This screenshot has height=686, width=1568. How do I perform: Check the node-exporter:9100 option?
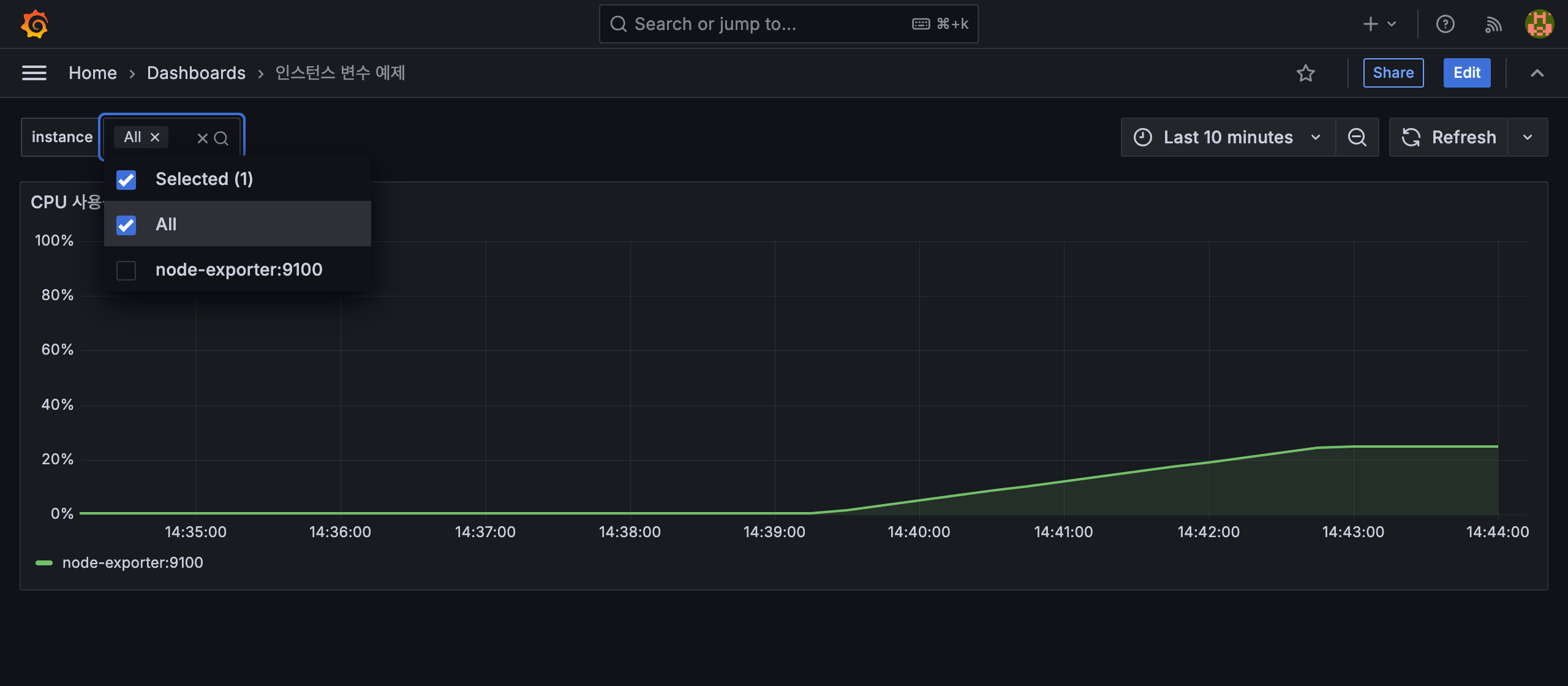tap(126, 270)
